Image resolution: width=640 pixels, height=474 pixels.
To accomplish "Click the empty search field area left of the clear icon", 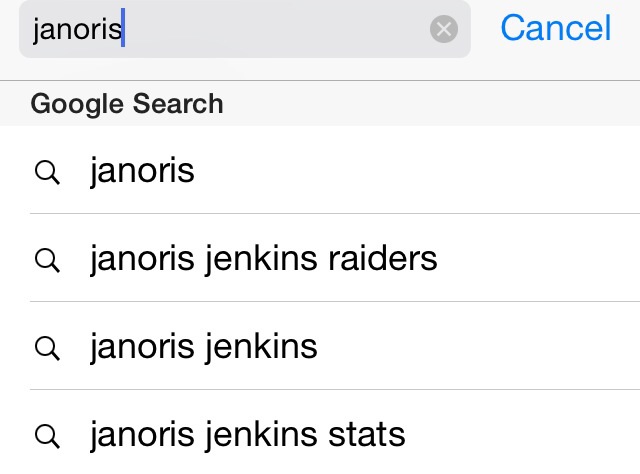I will [277, 29].
